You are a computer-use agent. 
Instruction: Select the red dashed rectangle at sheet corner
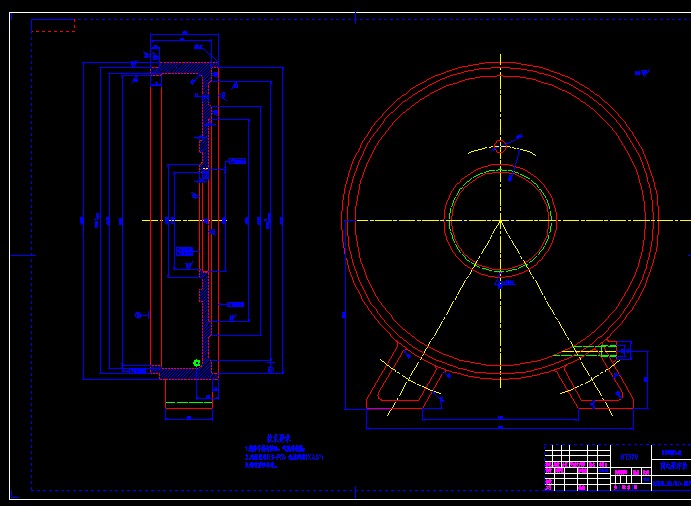pos(53,25)
